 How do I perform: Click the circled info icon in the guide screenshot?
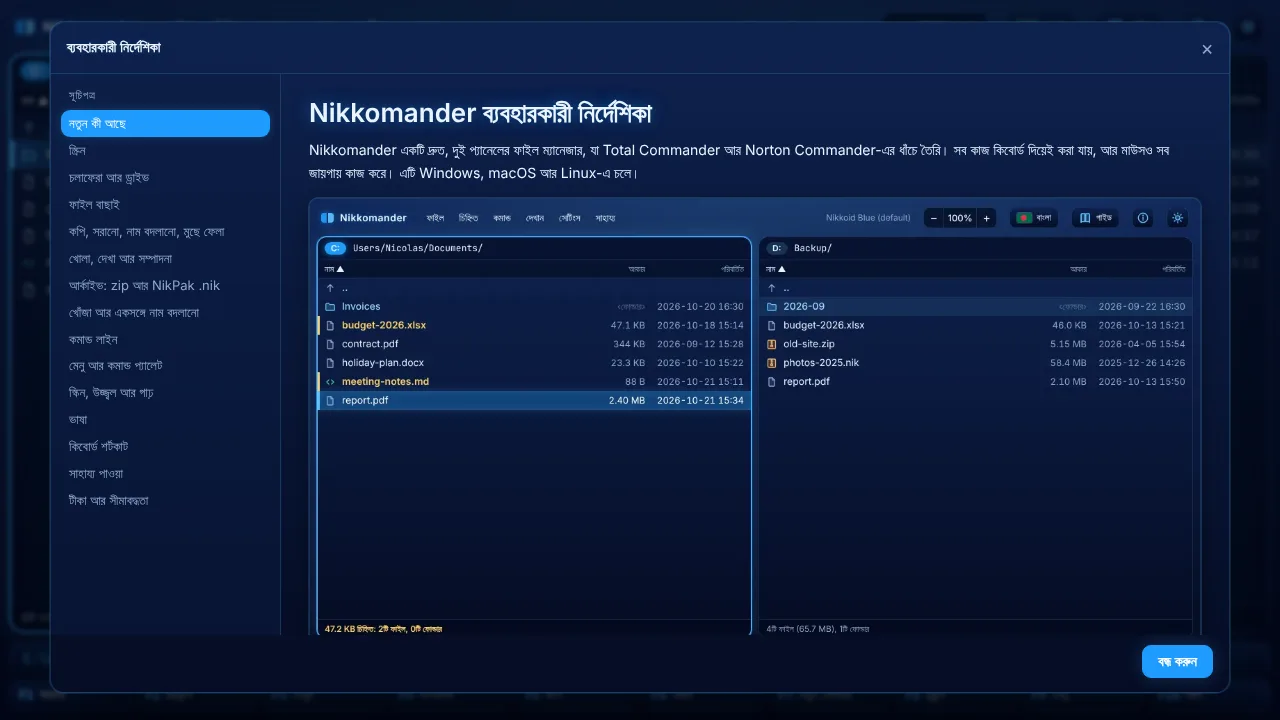point(1143,218)
